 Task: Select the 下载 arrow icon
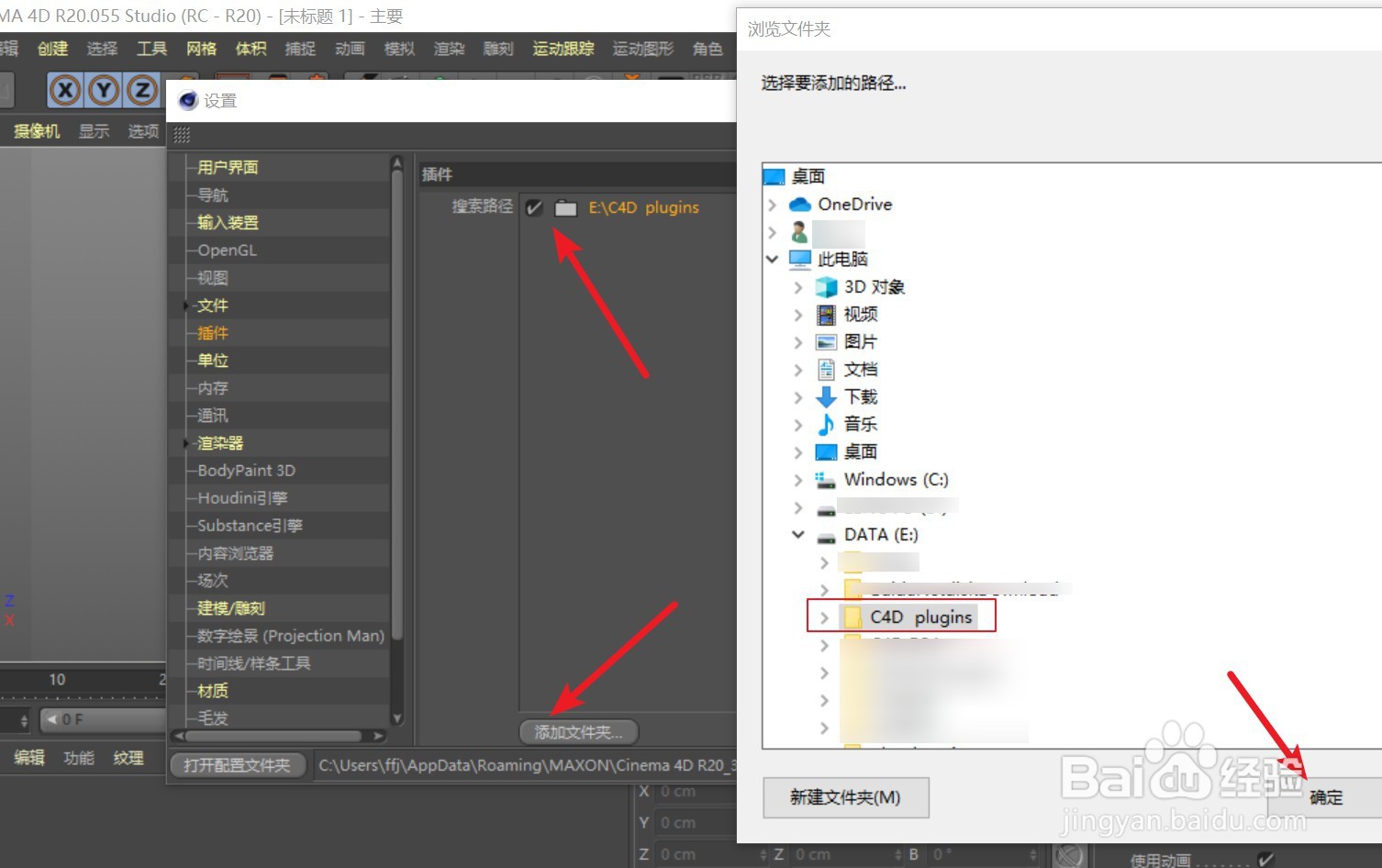point(826,397)
